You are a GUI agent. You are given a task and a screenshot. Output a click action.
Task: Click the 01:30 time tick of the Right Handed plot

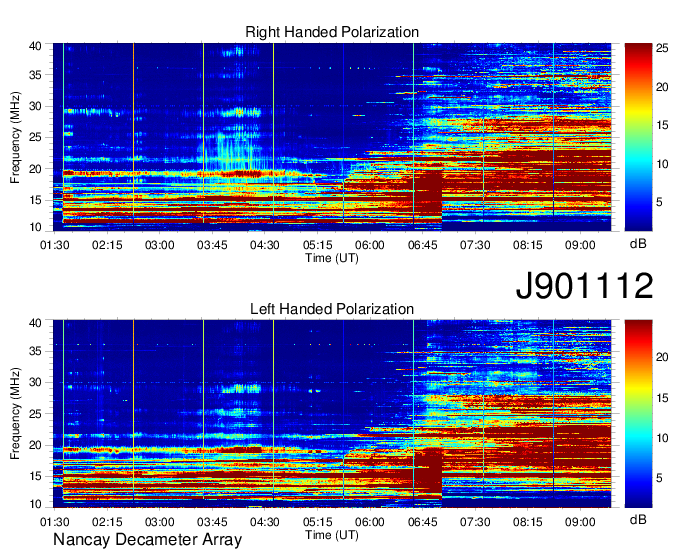click(x=55, y=245)
